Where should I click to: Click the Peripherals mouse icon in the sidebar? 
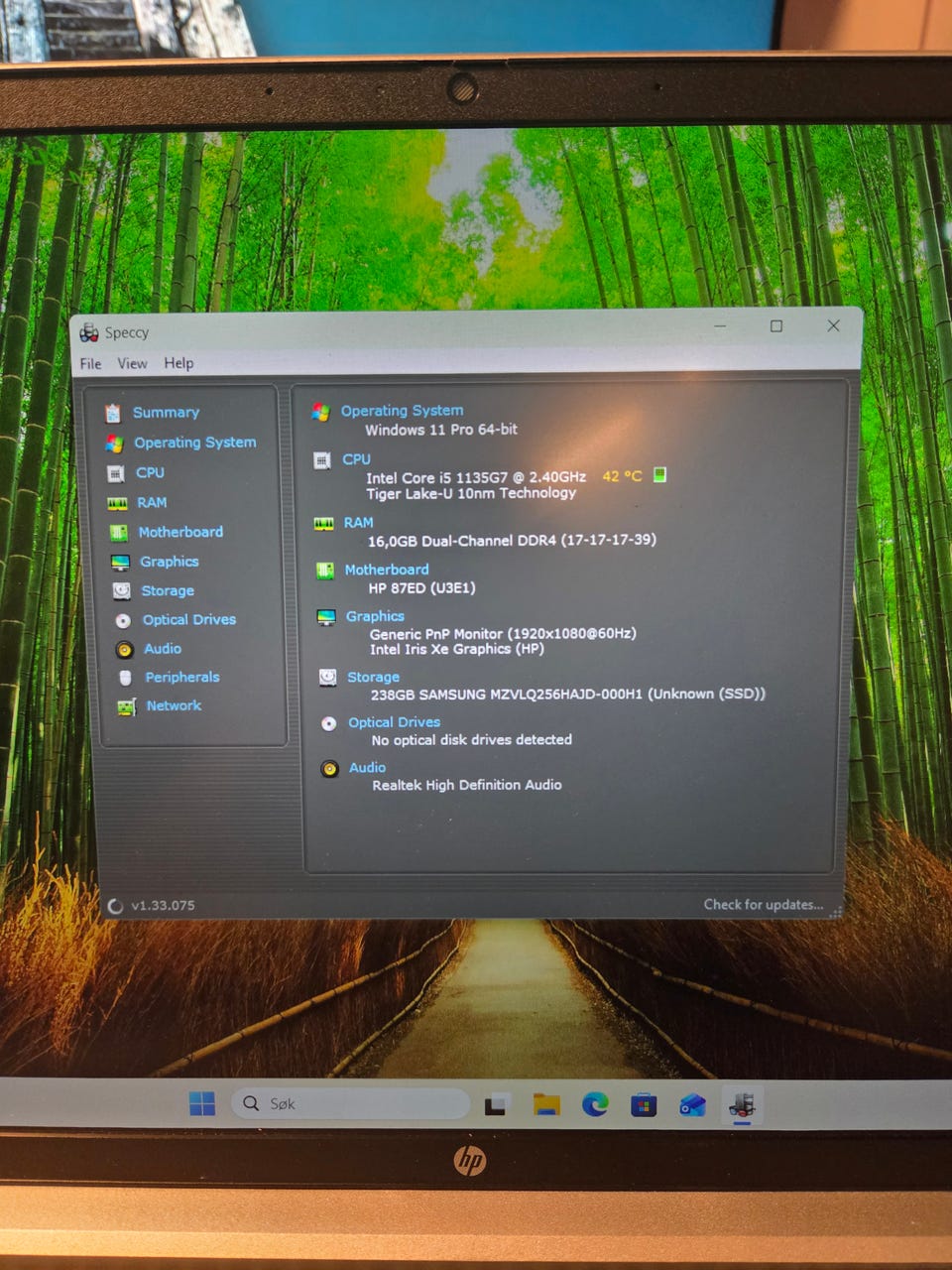[x=125, y=678]
